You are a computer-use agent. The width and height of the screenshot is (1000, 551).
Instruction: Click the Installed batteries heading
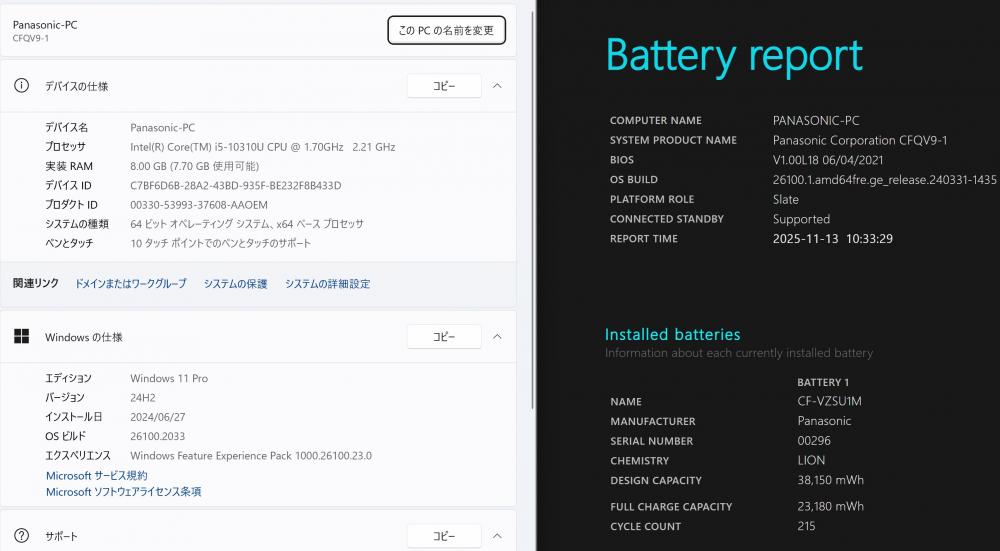tap(672, 334)
